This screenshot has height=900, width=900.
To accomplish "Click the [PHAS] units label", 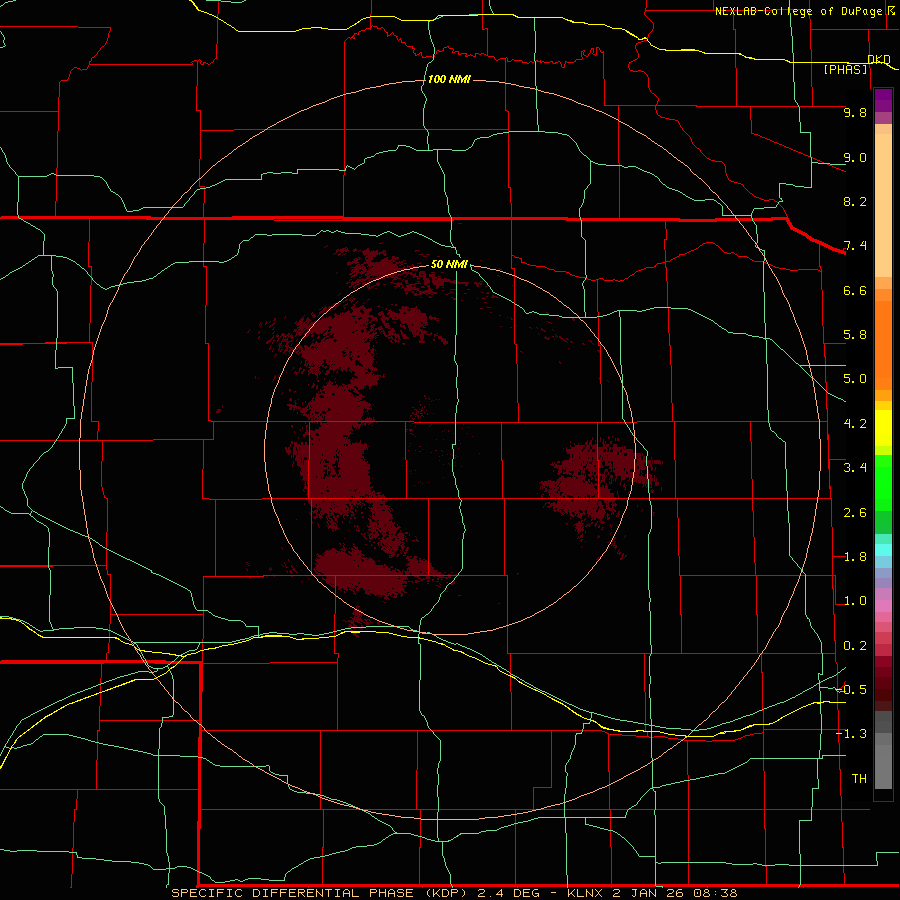I will click(x=845, y=69).
